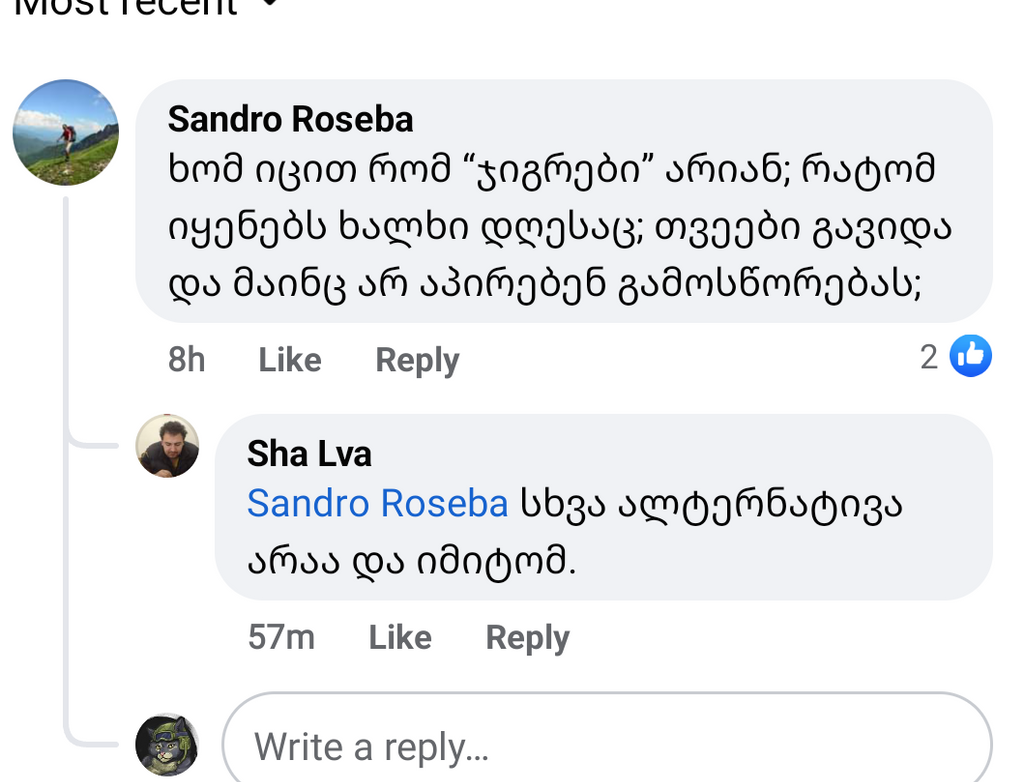Click the cat avatar beside reply box
This screenshot has height=782, width=1024.
(x=167, y=745)
